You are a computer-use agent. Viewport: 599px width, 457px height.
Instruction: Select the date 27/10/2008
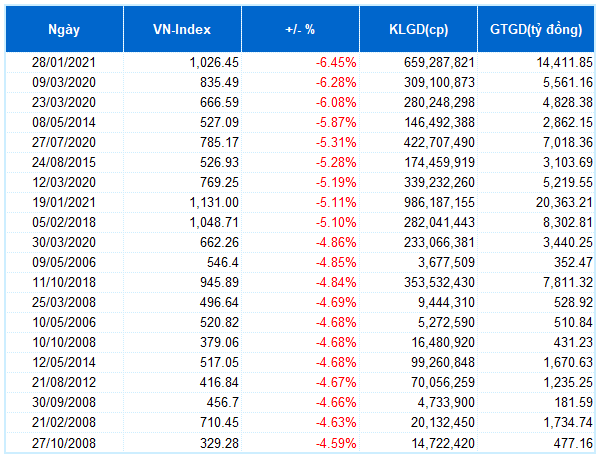(x=64, y=443)
